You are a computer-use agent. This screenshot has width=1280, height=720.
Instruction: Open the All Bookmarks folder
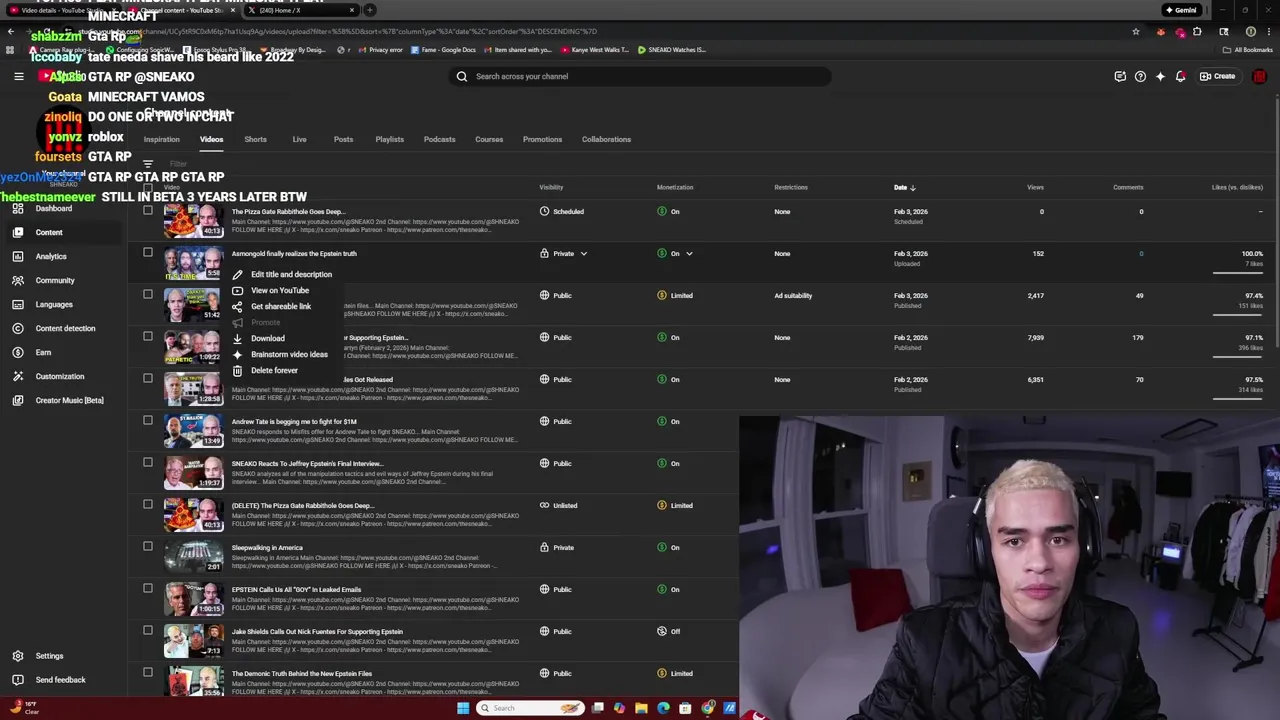1248,50
